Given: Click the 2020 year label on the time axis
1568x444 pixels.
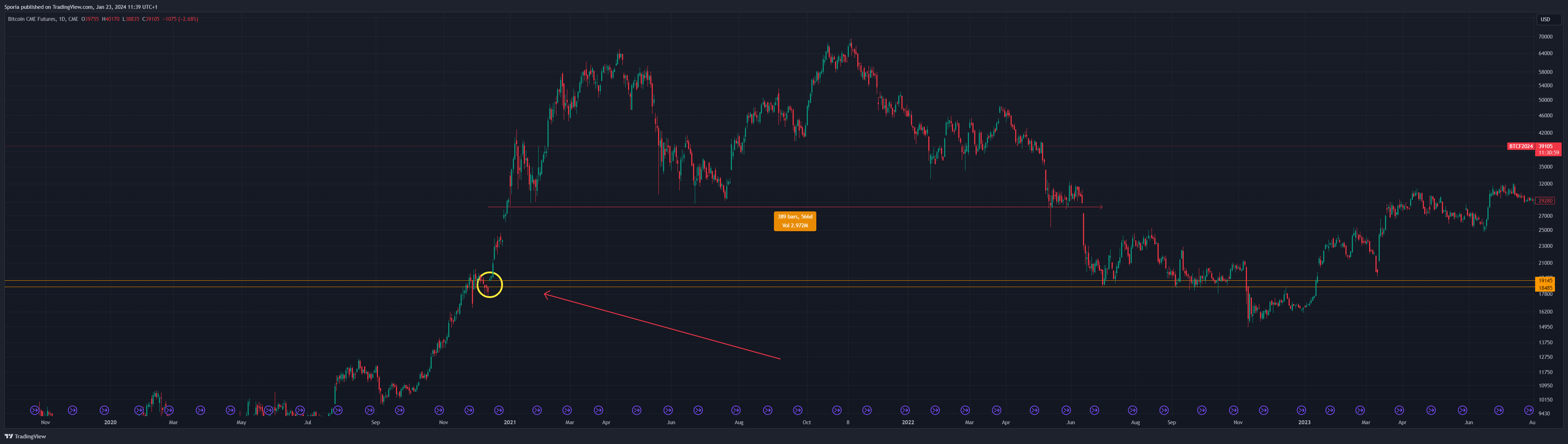Looking at the screenshot, I should coord(110,423).
